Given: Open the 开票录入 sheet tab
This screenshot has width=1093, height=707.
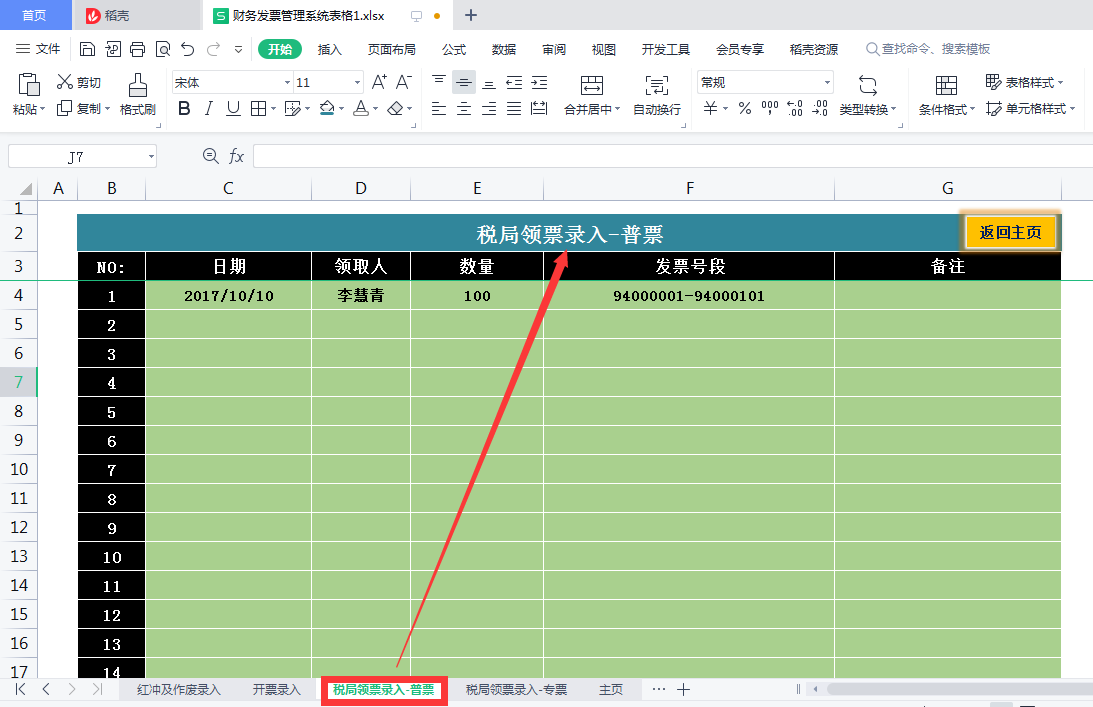Looking at the screenshot, I should click(x=276, y=690).
